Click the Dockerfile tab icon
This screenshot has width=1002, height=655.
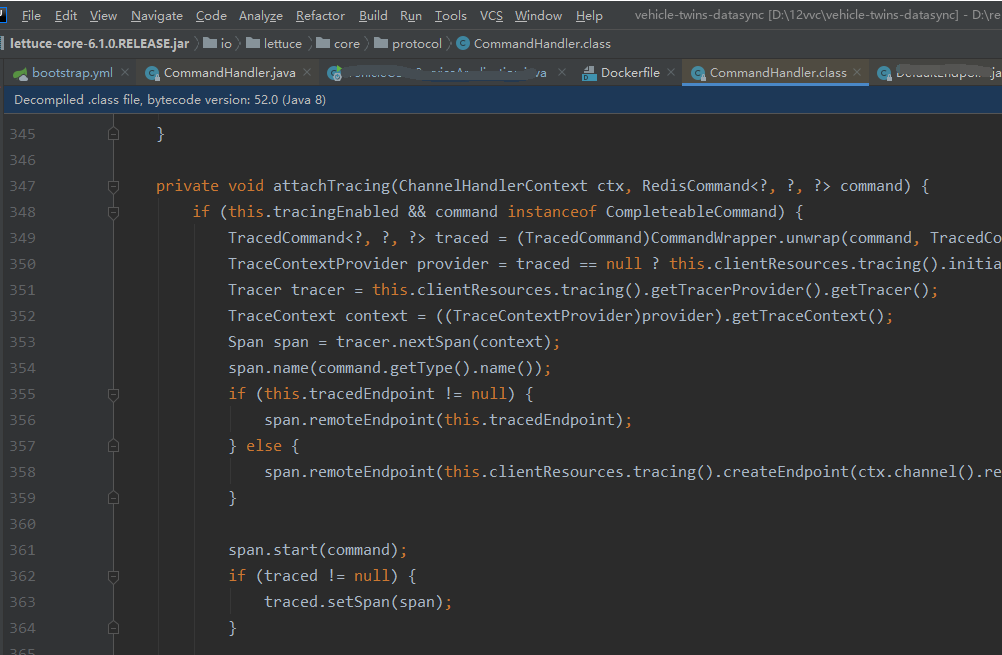coord(589,73)
